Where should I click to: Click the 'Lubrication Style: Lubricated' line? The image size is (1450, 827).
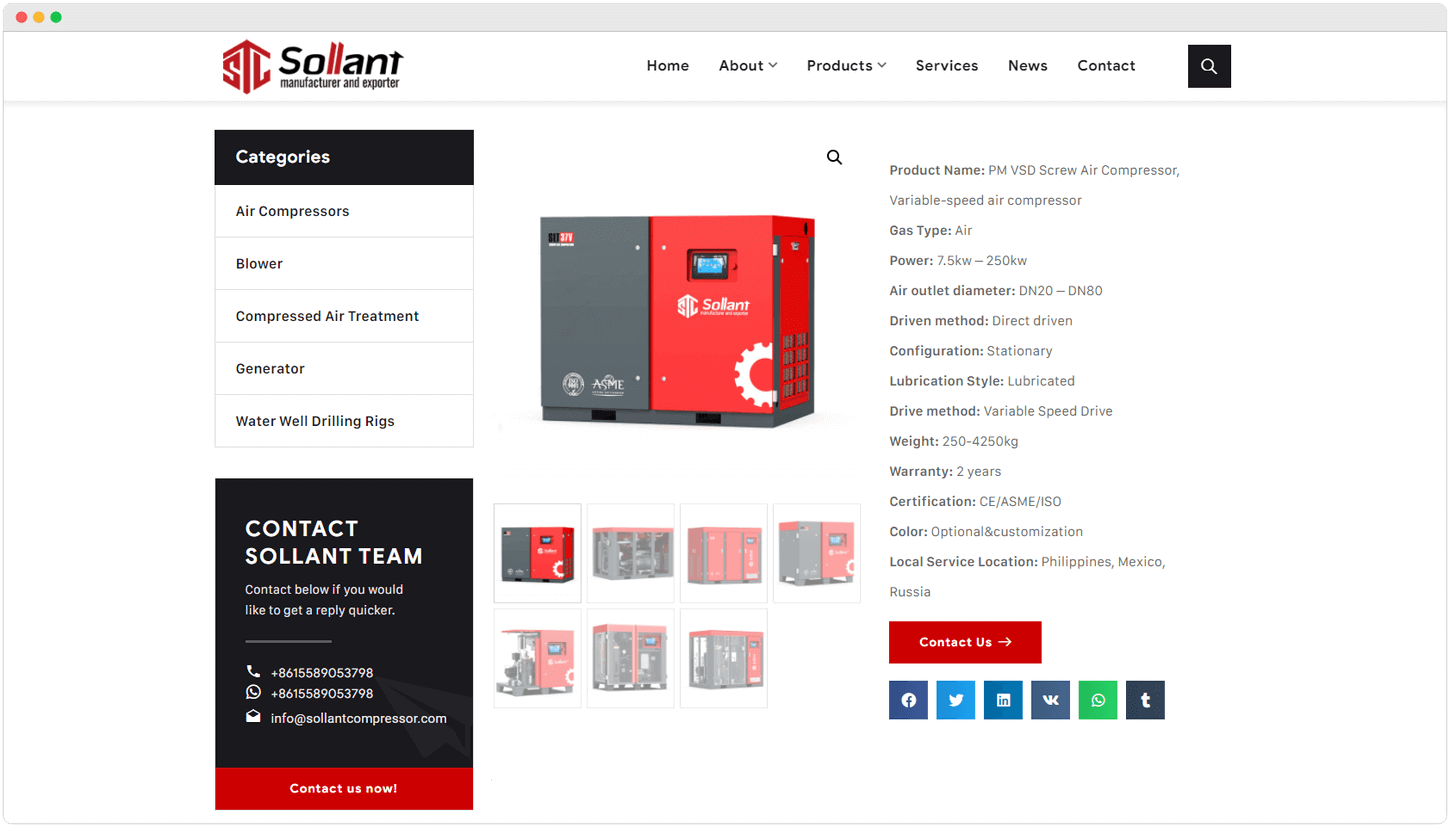[x=982, y=381]
